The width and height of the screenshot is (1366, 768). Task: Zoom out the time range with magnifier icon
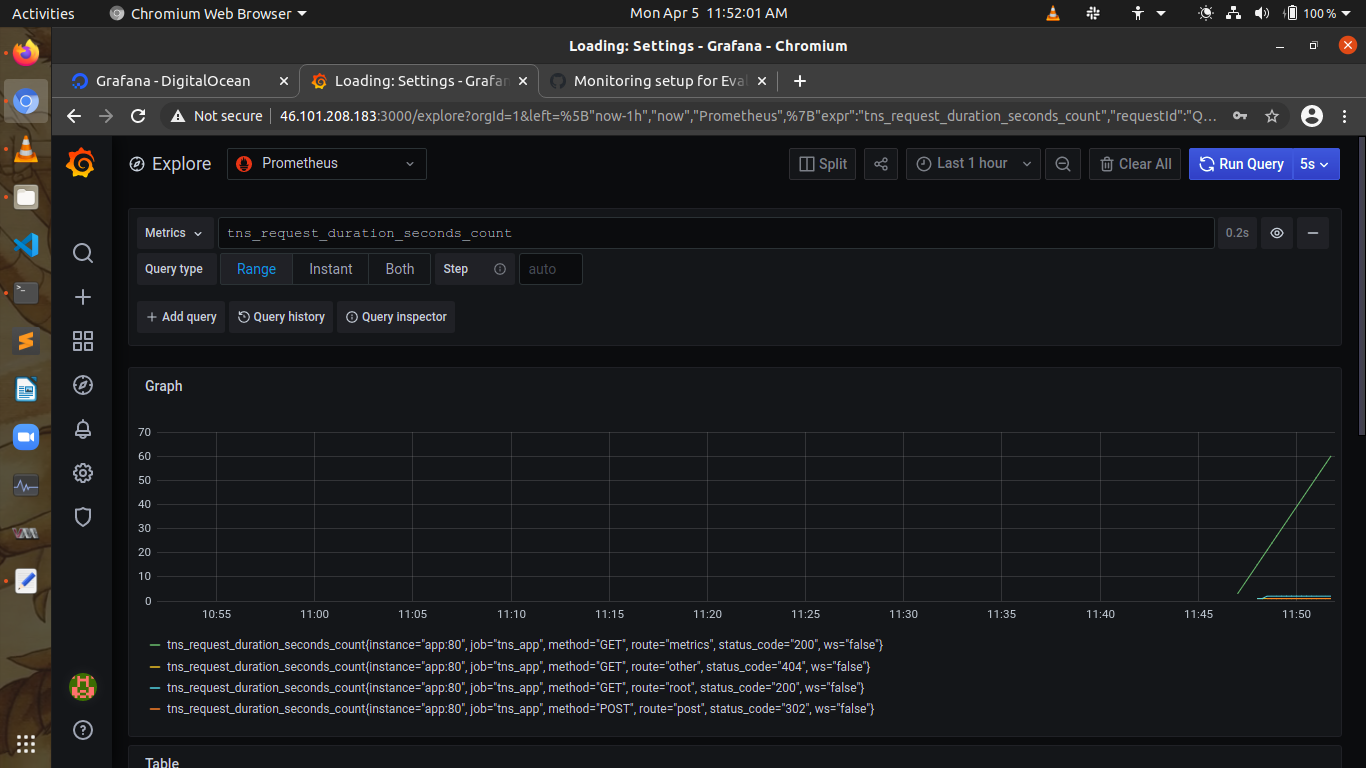1062,163
